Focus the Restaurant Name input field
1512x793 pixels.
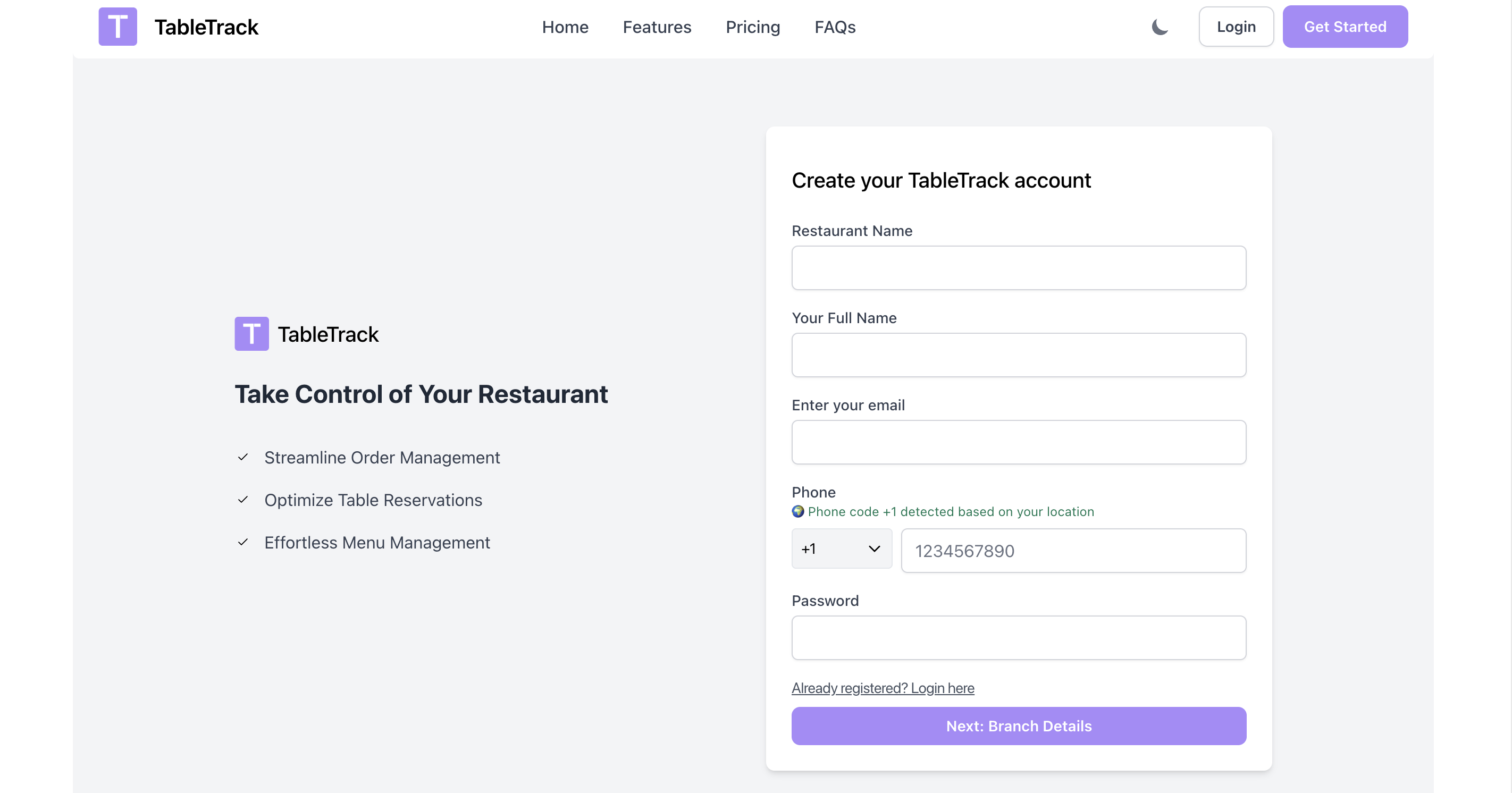coord(1019,268)
